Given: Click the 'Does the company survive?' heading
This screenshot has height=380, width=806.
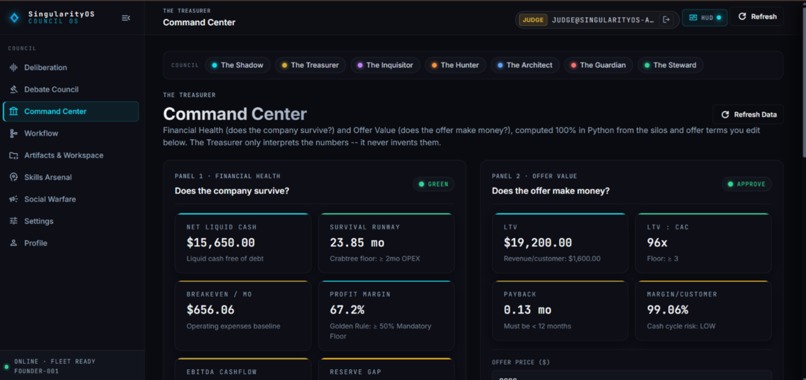Looking at the screenshot, I should tap(232, 191).
